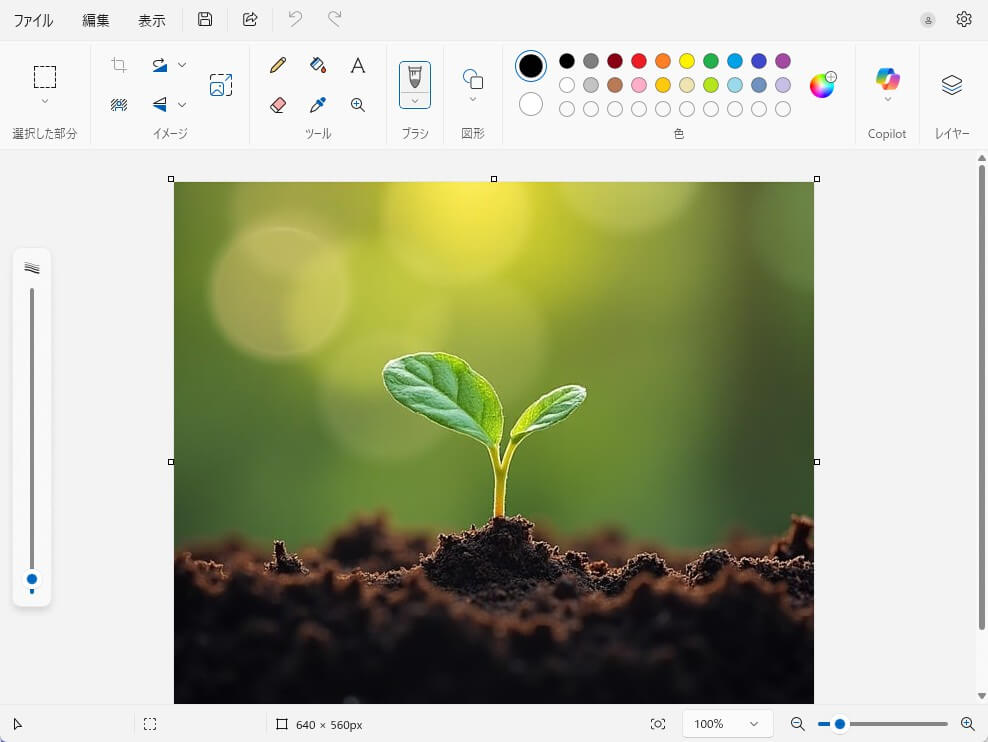The width and height of the screenshot is (988, 742).
Task: Select the text tool
Action: 358,65
